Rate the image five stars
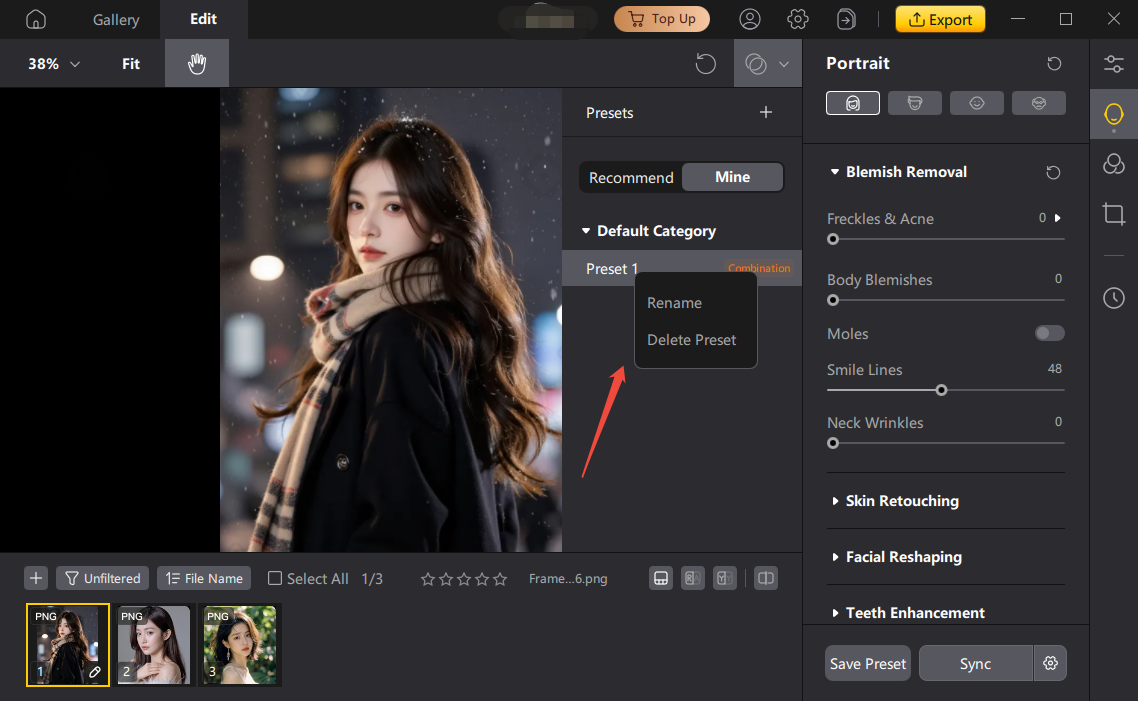 click(x=500, y=579)
